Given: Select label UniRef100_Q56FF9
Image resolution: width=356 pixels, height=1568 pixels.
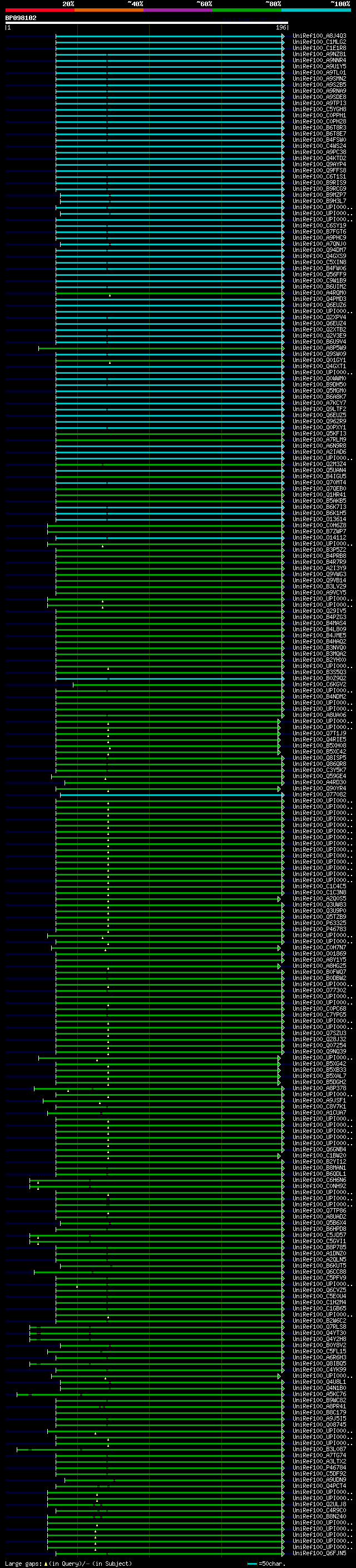Looking at the screenshot, I should click(319, 275).
